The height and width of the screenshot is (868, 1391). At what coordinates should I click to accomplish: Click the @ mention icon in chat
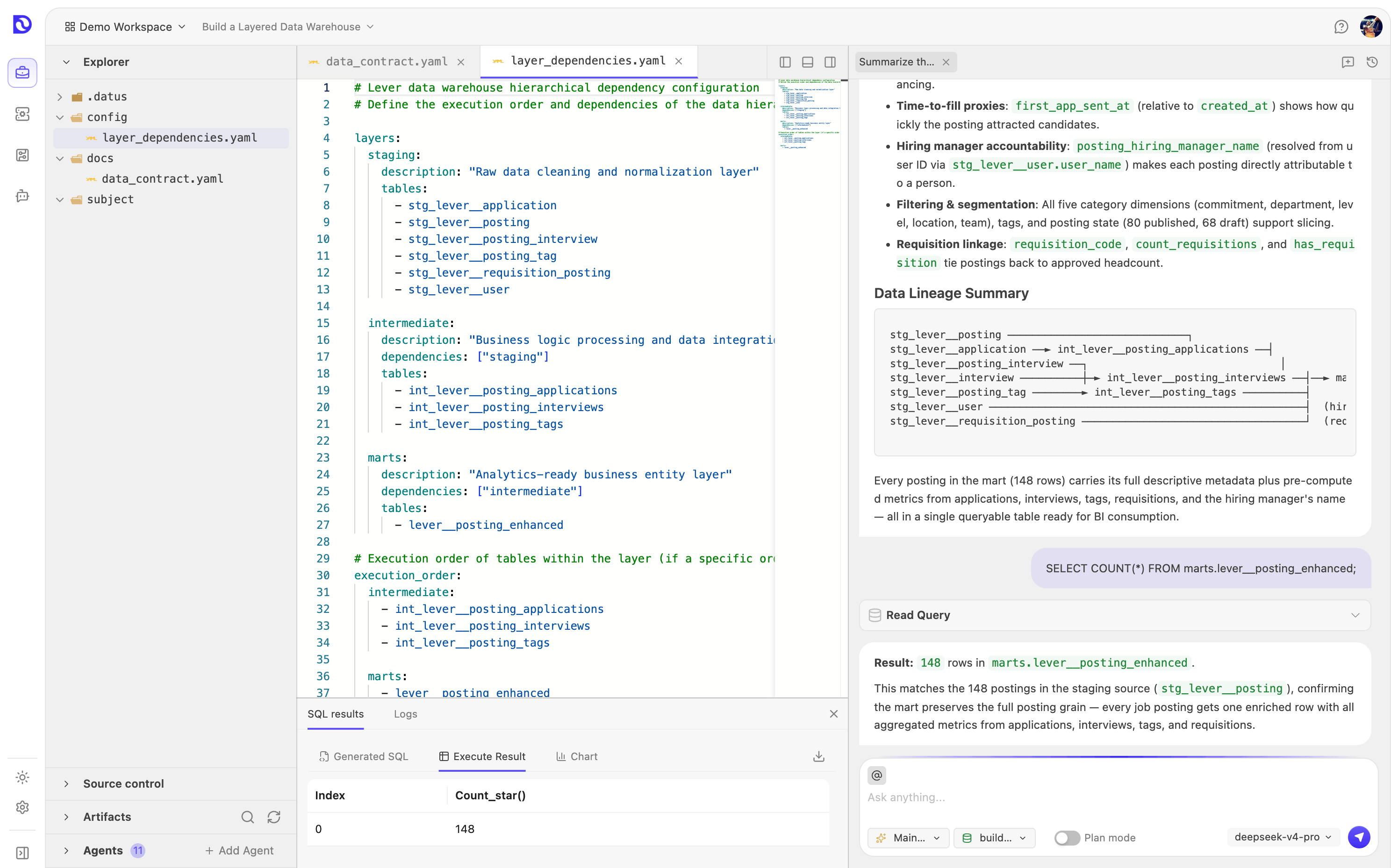(x=877, y=776)
